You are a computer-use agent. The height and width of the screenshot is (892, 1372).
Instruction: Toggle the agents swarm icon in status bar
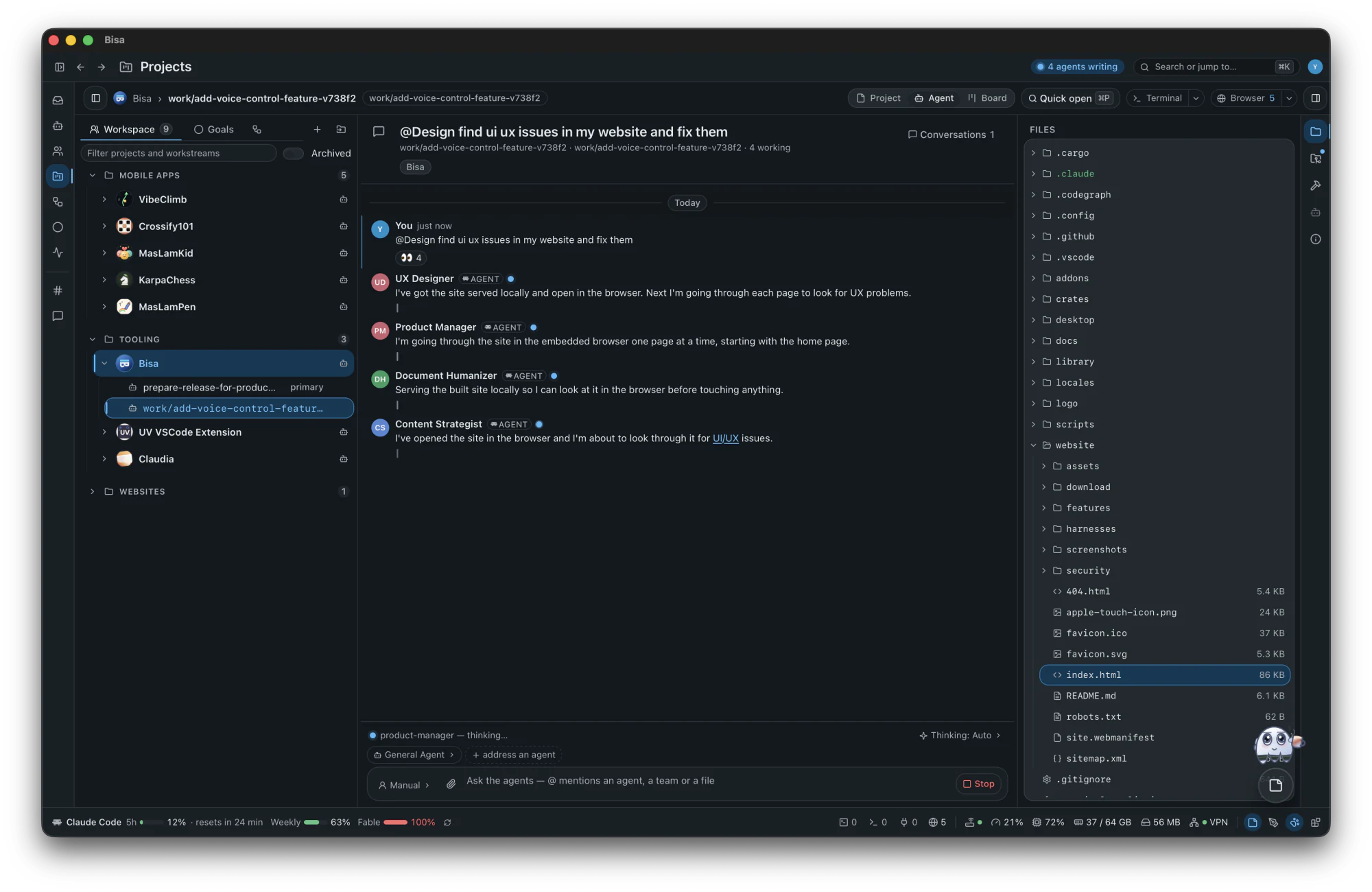(1294, 822)
